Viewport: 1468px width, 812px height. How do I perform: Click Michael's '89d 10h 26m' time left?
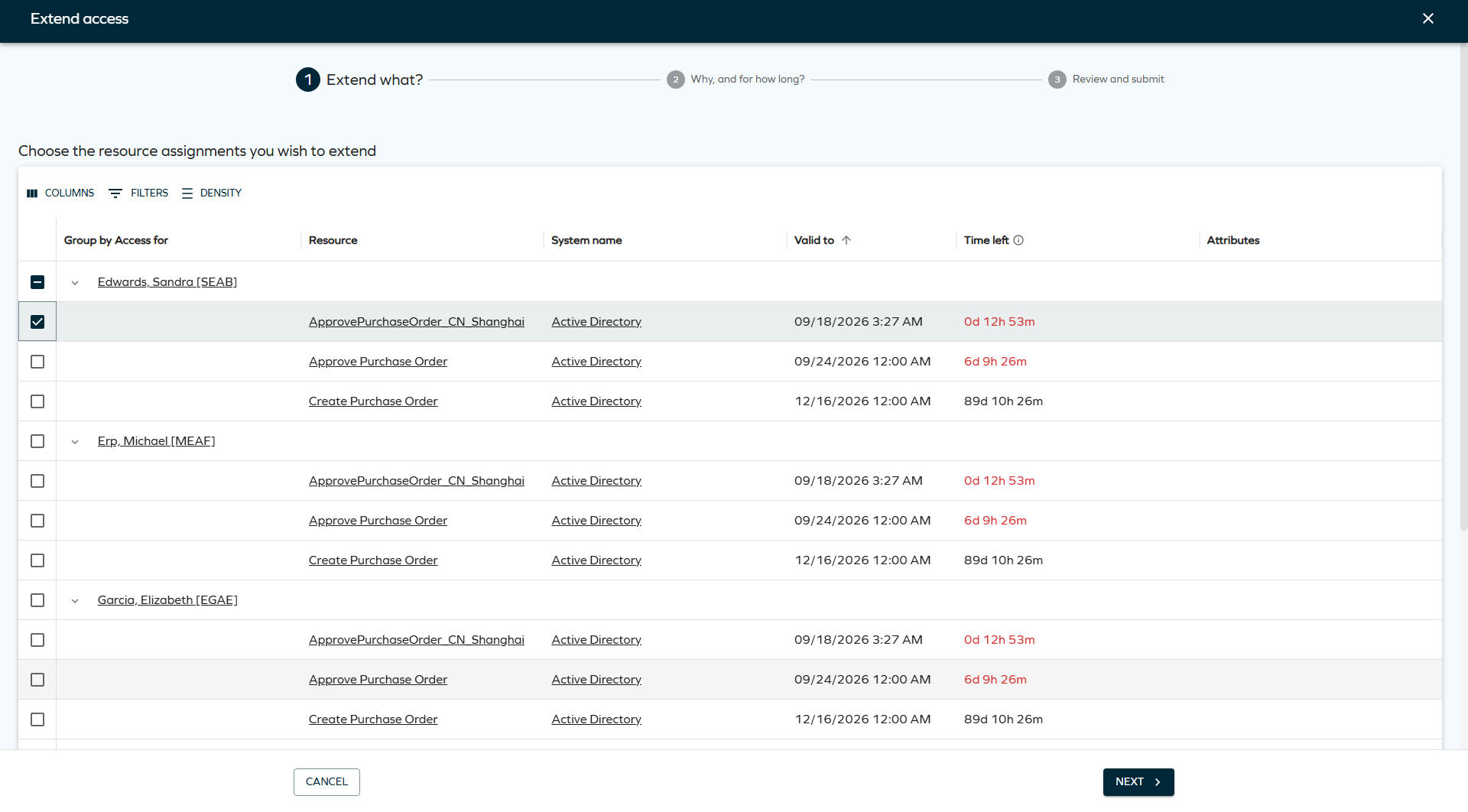tap(1003, 560)
